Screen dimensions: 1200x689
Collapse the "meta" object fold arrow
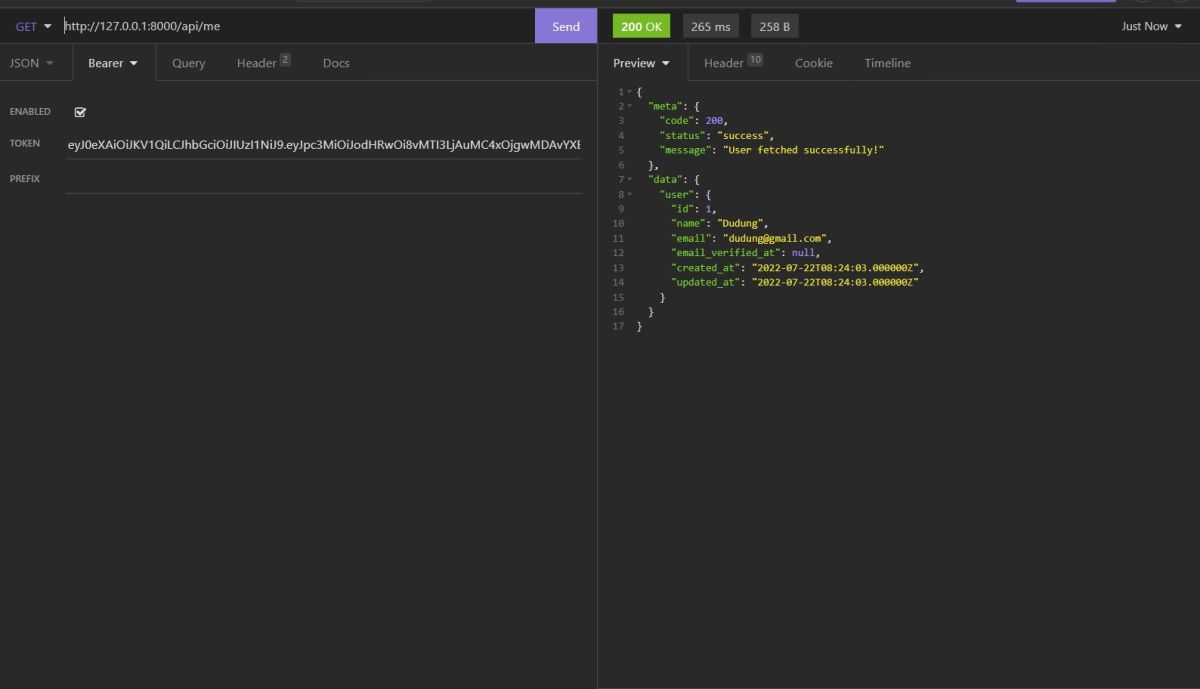[629, 106]
